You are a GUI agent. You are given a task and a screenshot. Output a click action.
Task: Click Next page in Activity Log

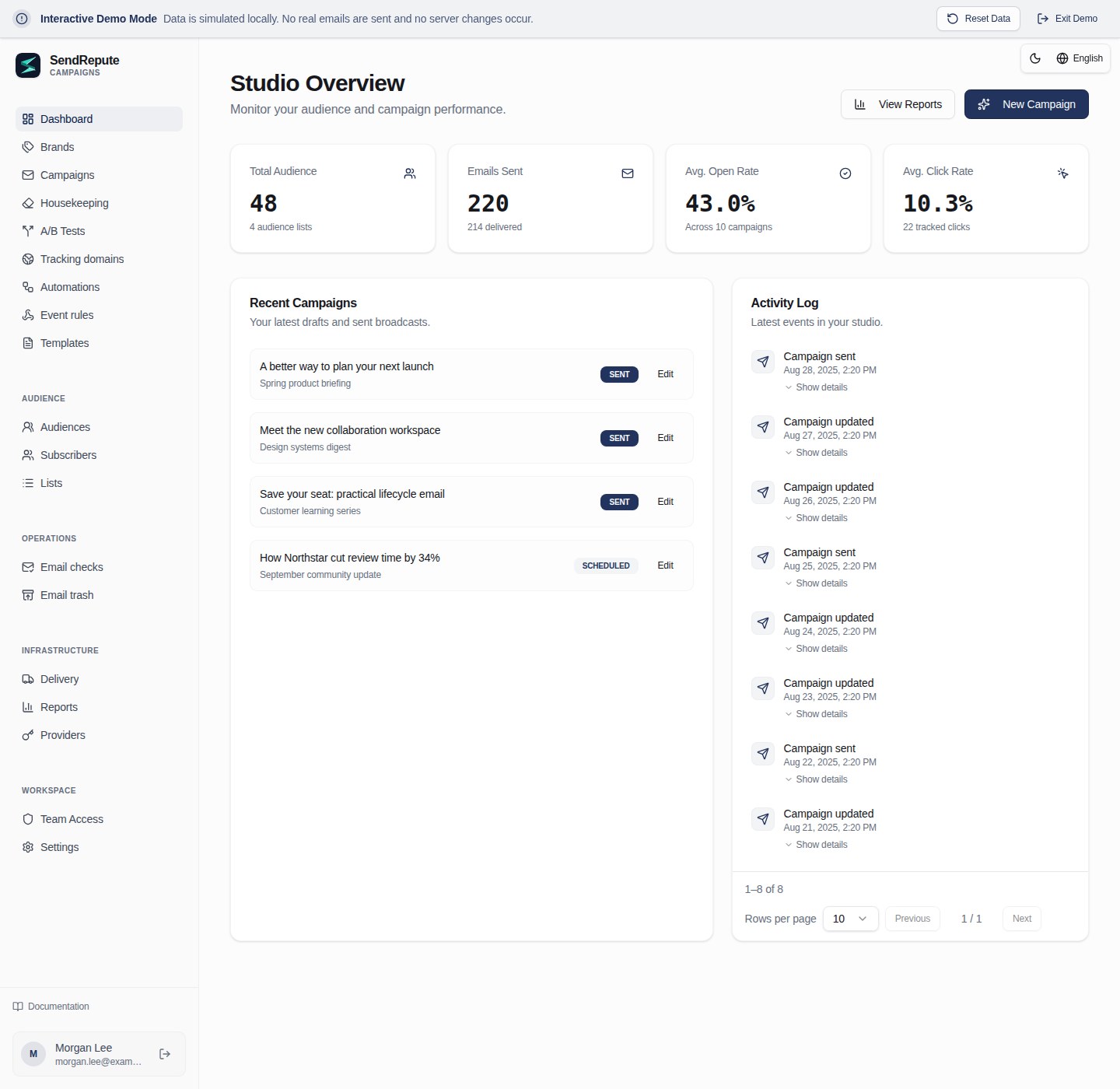coord(1022,919)
